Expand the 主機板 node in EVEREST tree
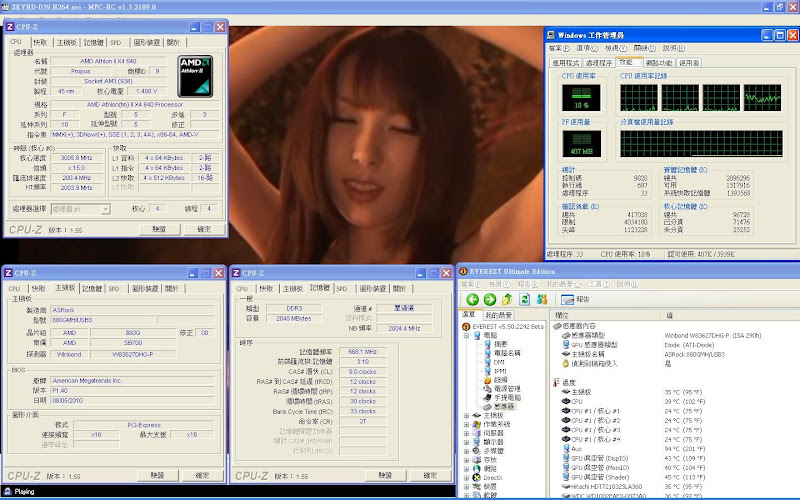This screenshot has height=500, width=800. click(466, 416)
